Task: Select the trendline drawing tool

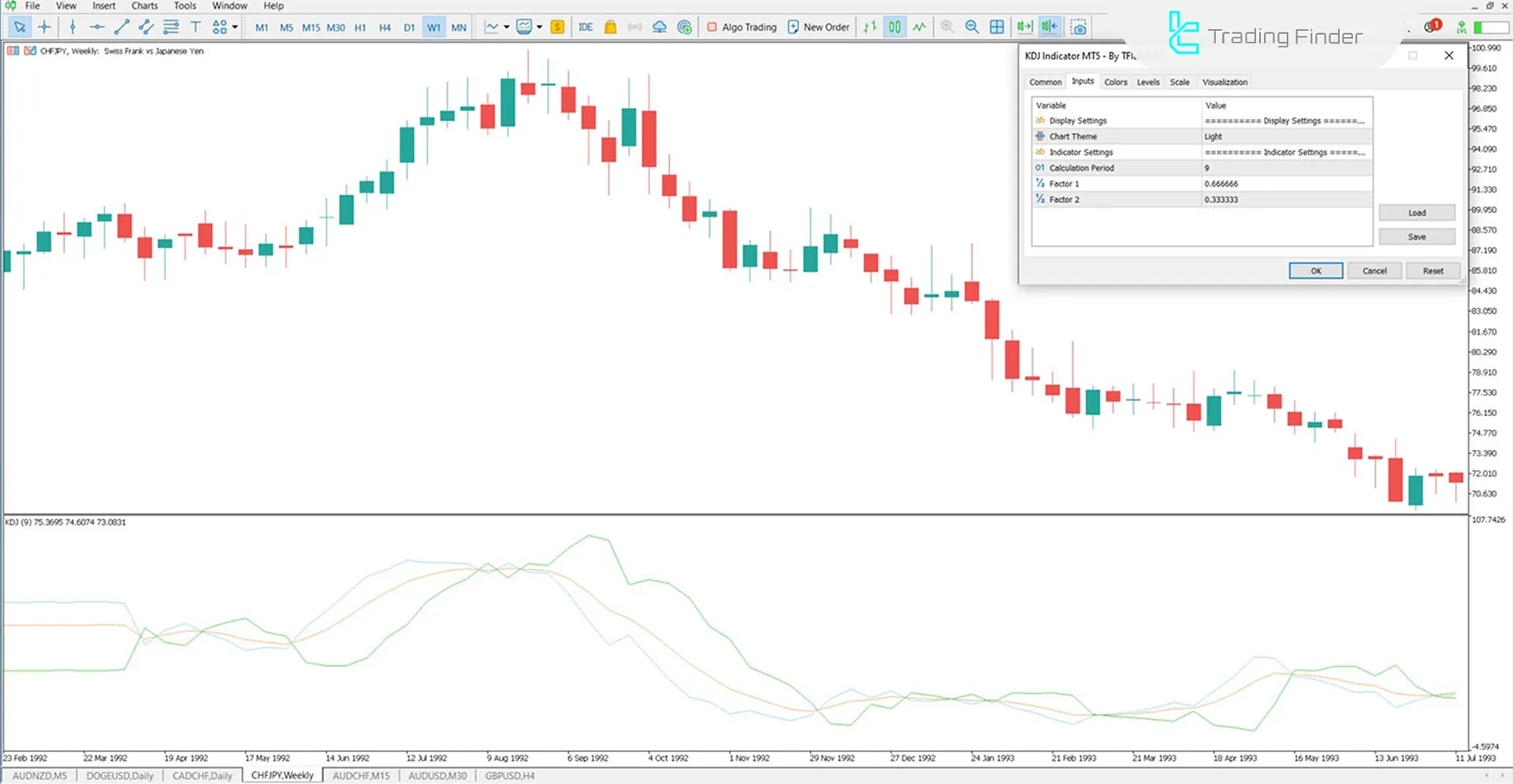Action: coord(121,27)
